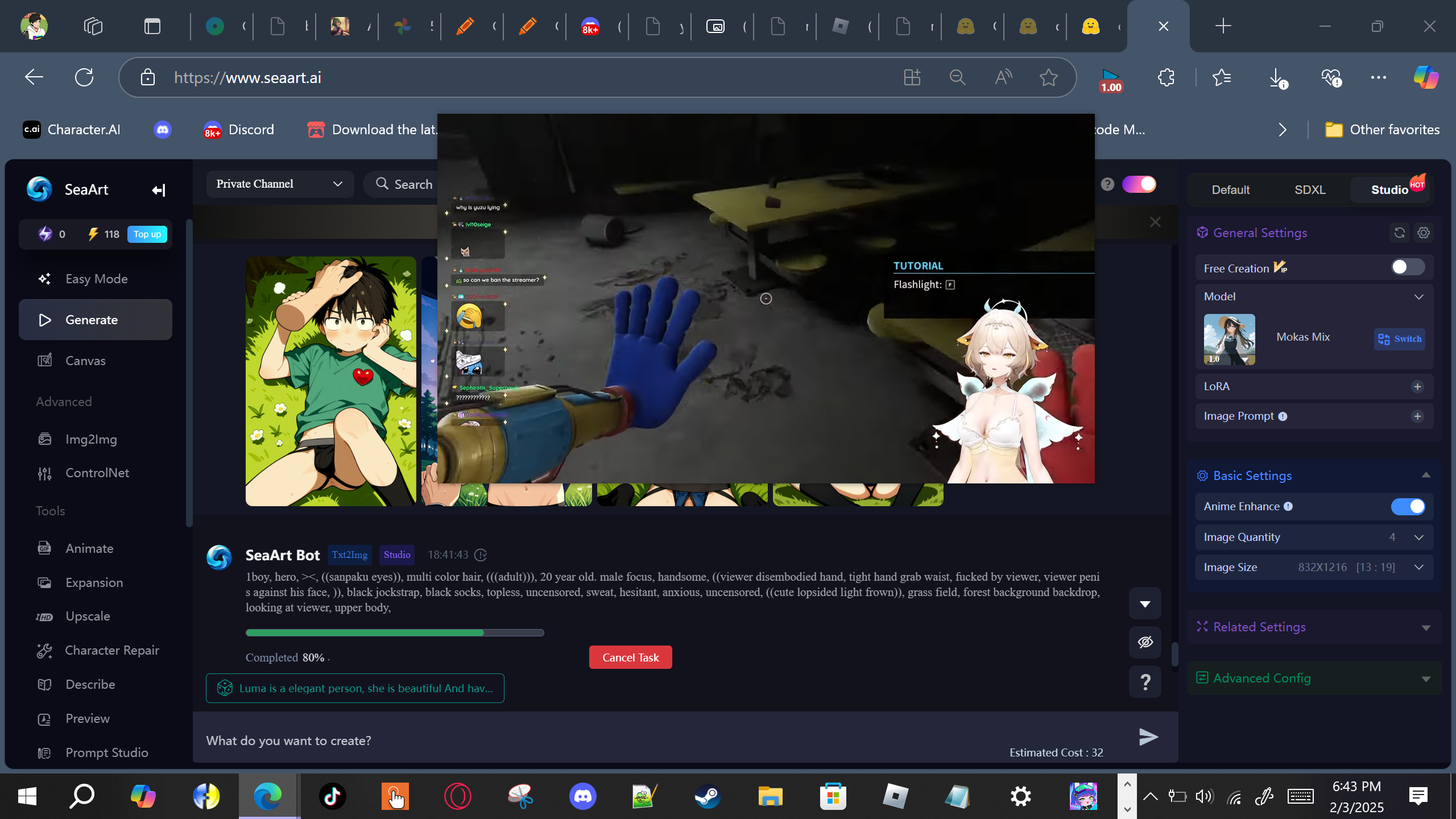Image resolution: width=1456 pixels, height=819 pixels.
Task: Click the generation progress bar
Action: coord(395,632)
